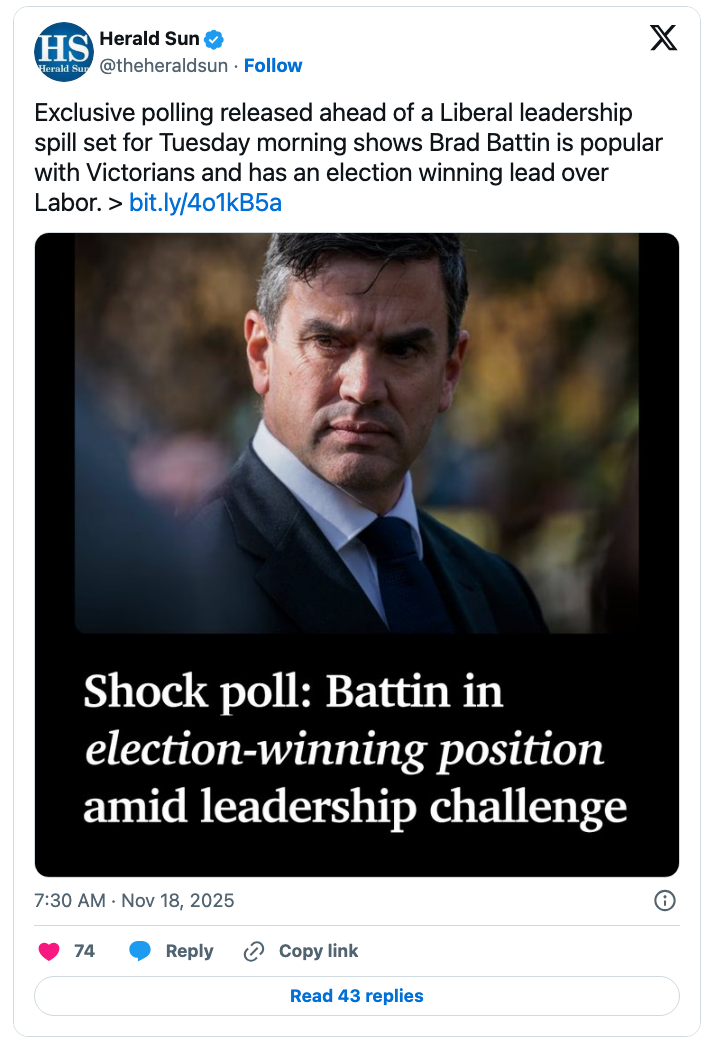Open the tweet info circle icon
710x1044 pixels.
tap(664, 900)
